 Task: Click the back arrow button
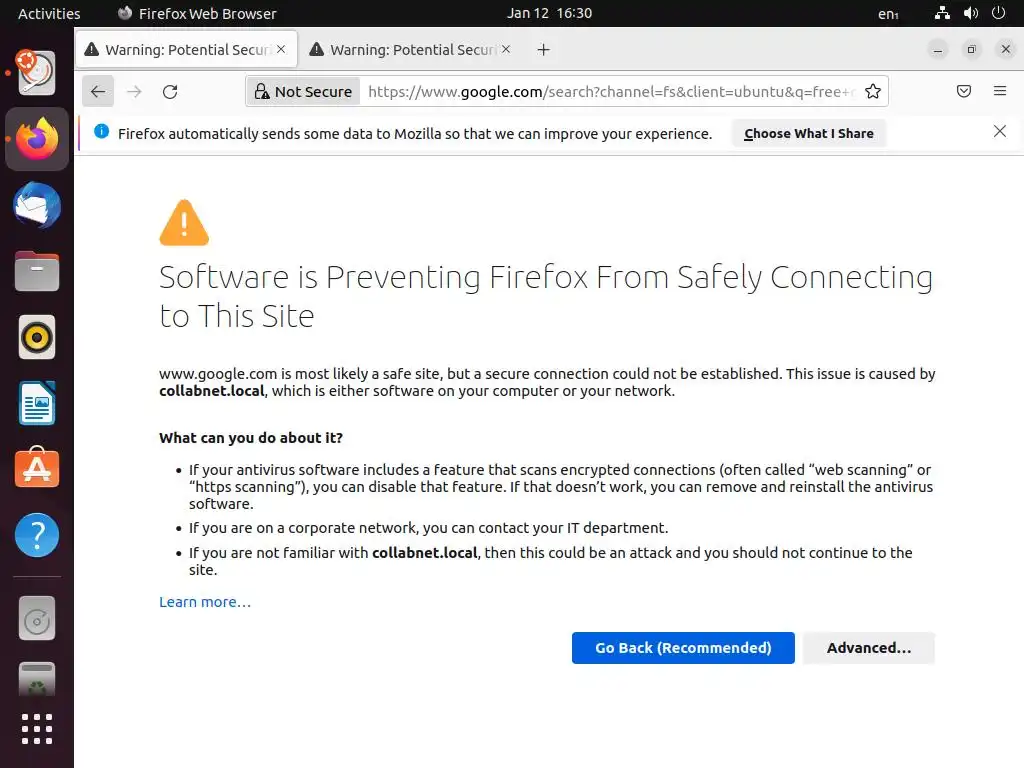point(97,92)
